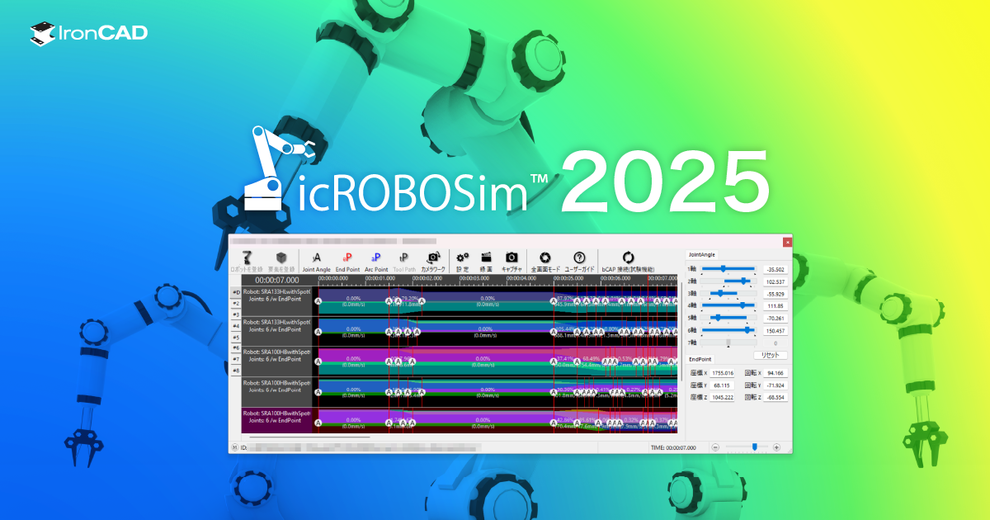Take a capture with camera icon
Image resolution: width=990 pixels, height=520 pixels.
511,261
